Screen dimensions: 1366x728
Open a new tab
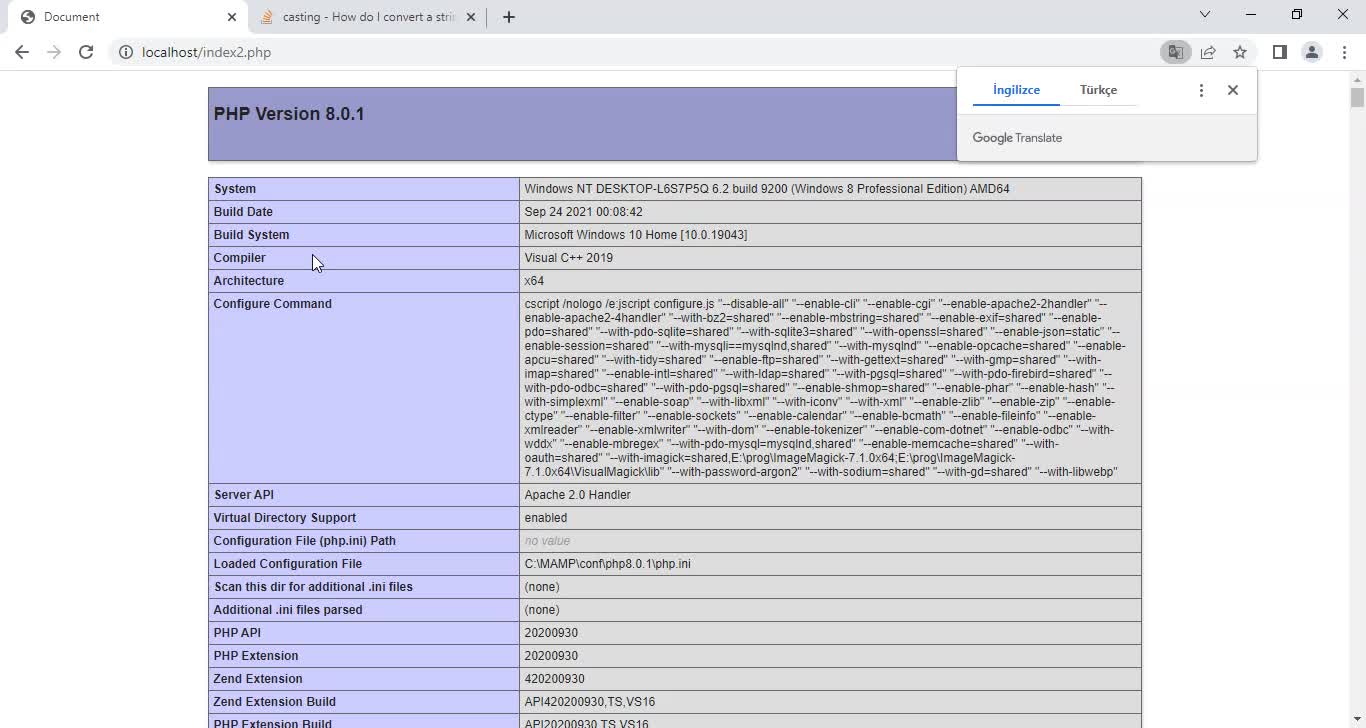point(509,17)
